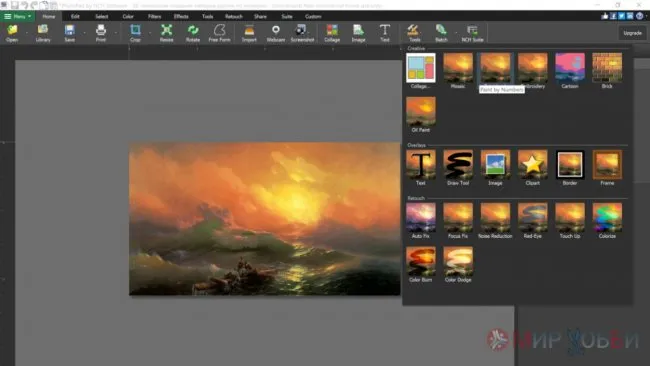Print the image with Print icon
The width and height of the screenshot is (650, 366).
pyautogui.click(x=101, y=33)
